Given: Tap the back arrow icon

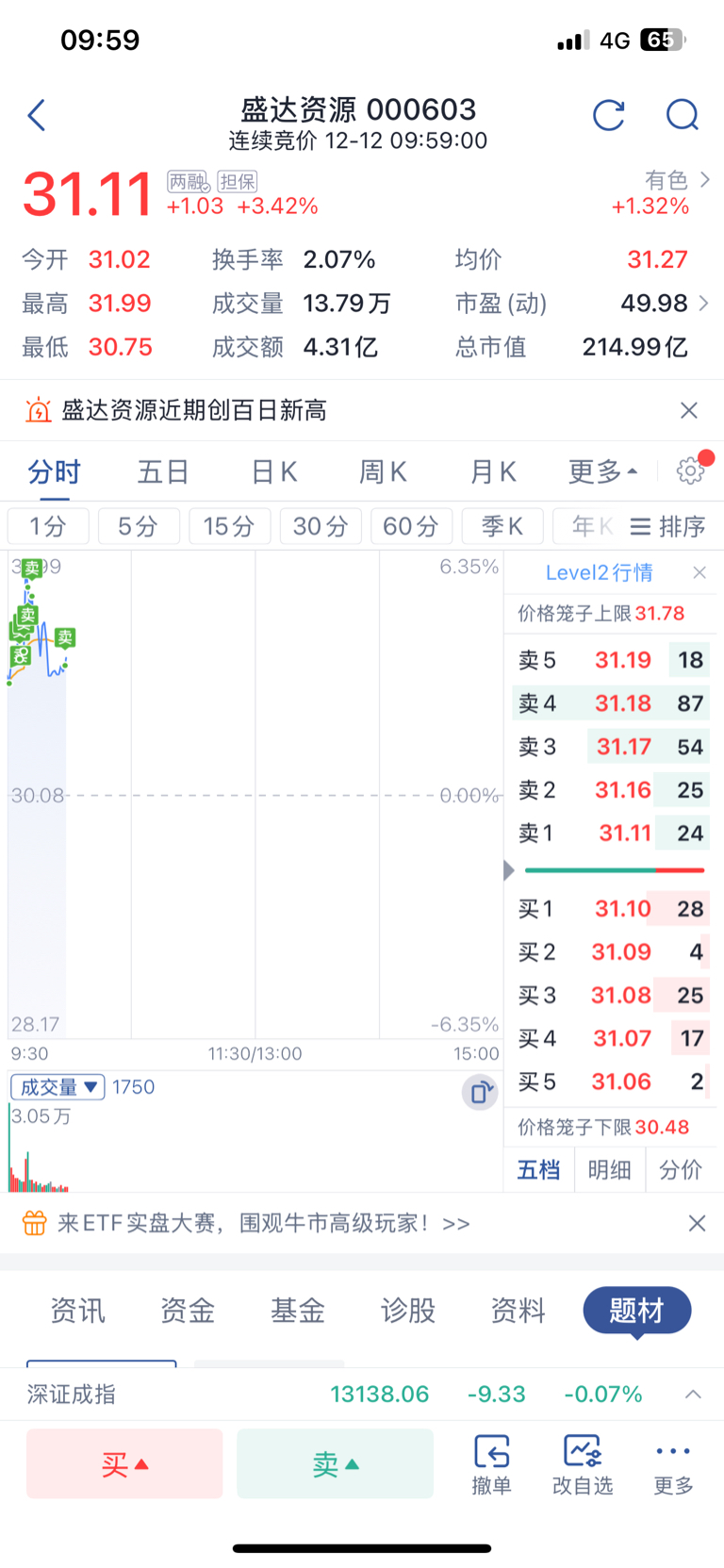Looking at the screenshot, I should point(37,115).
